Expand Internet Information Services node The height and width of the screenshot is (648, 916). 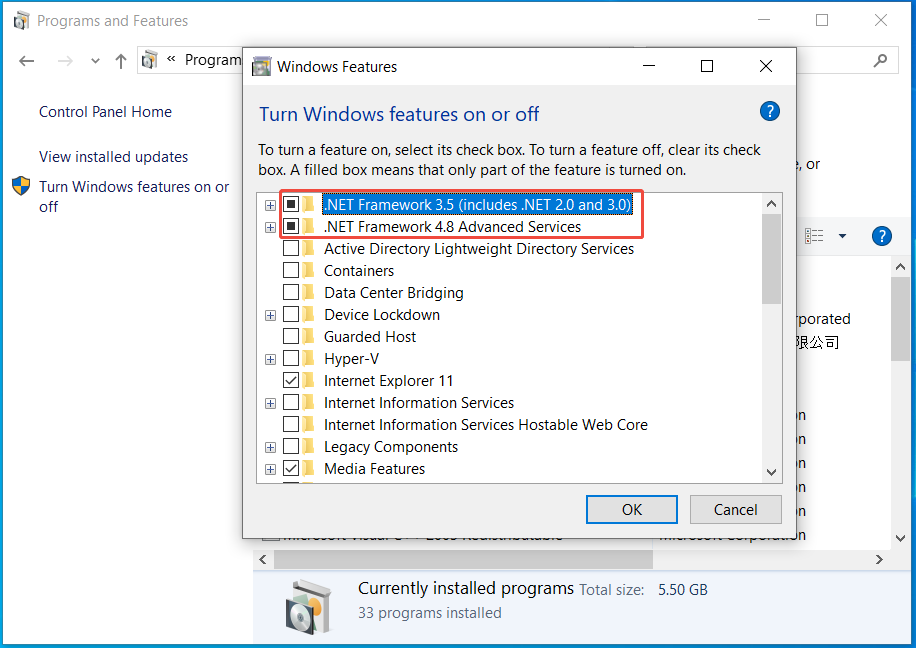pyautogui.click(x=270, y=402)
